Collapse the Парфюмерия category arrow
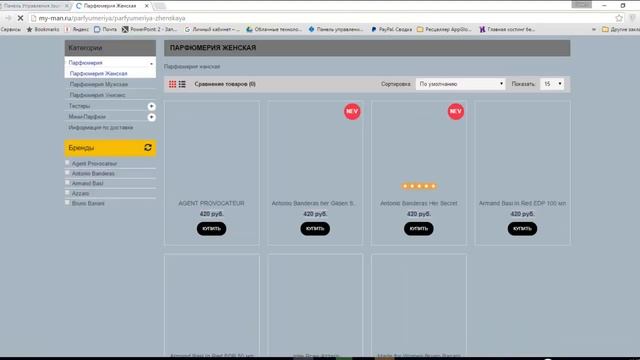640x360 pixels. click(151, 63)
